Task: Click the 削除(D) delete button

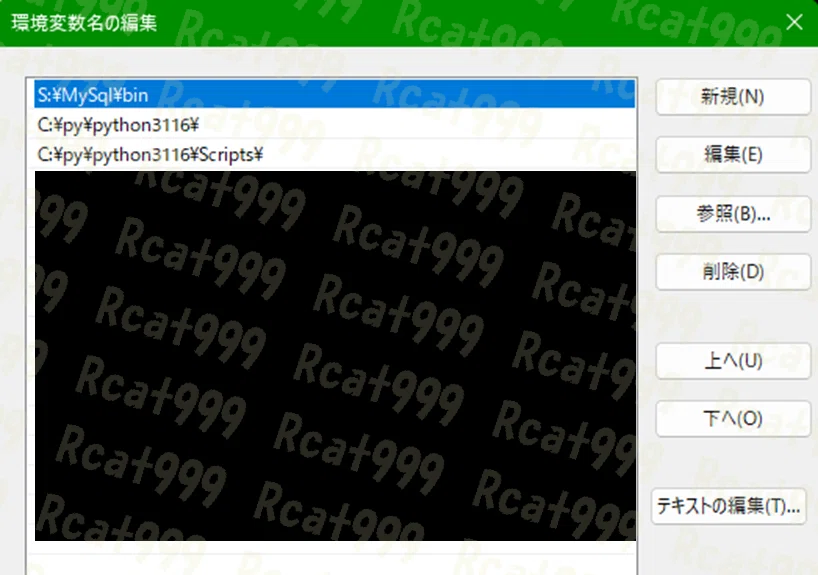Action: click(733, 271)
